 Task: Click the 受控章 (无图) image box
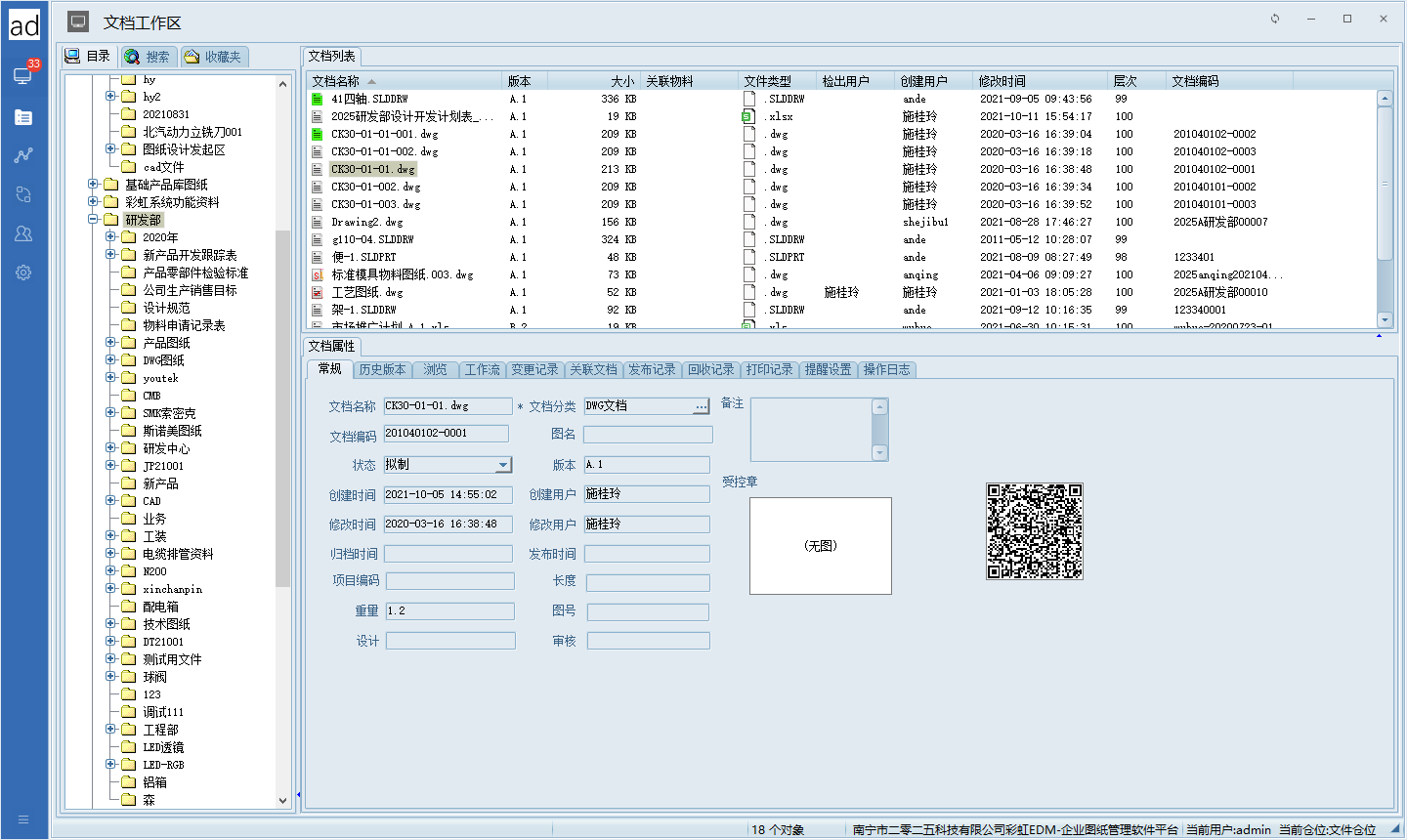pyautogui.click(x=821, y=546)
